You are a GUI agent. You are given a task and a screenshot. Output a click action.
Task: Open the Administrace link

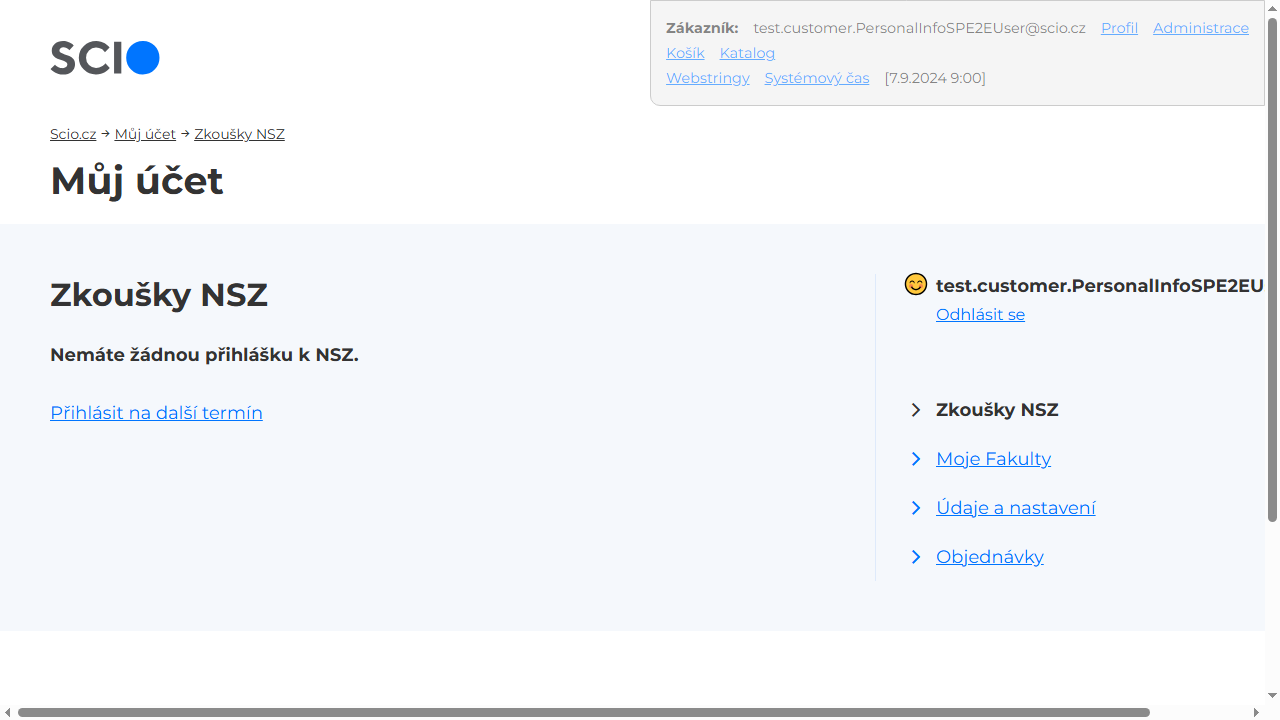click(1201, 28)
